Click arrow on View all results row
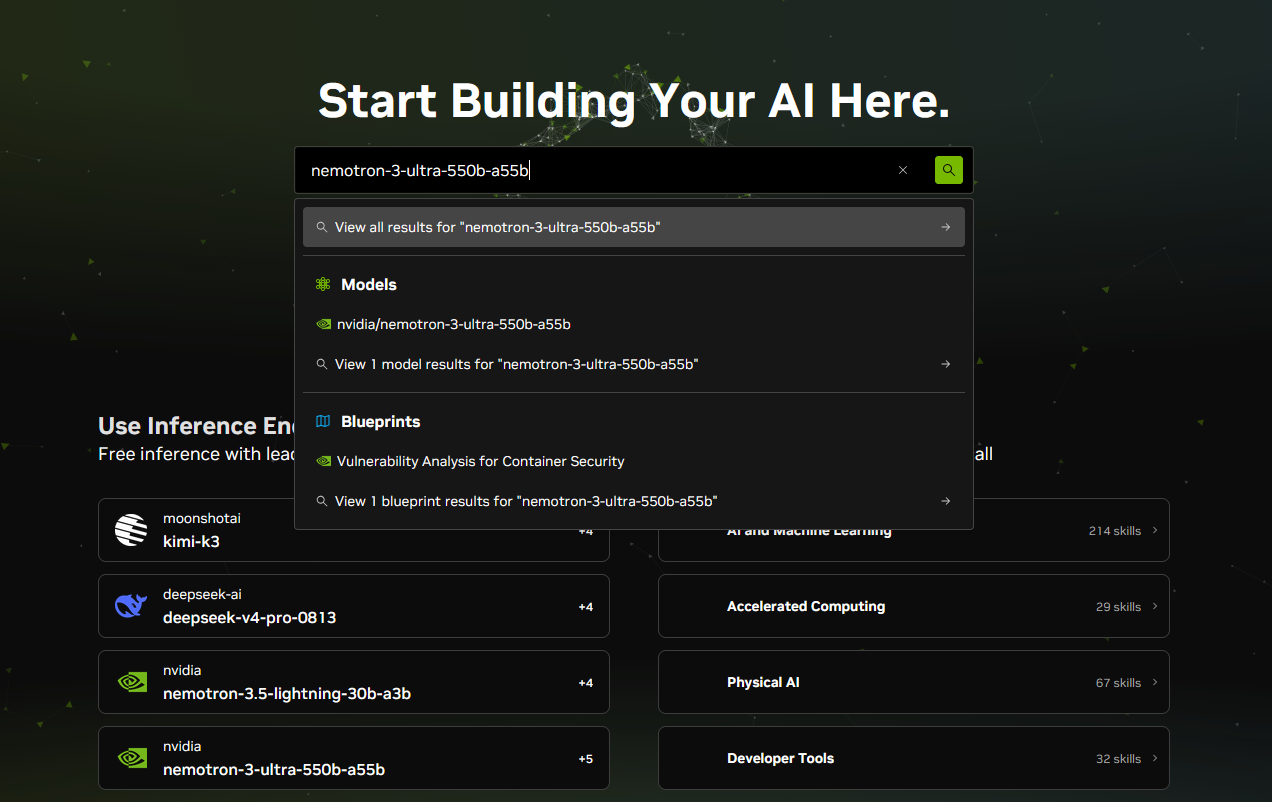Viewport: 1272px width, 802px height. [x=945, y=227]
